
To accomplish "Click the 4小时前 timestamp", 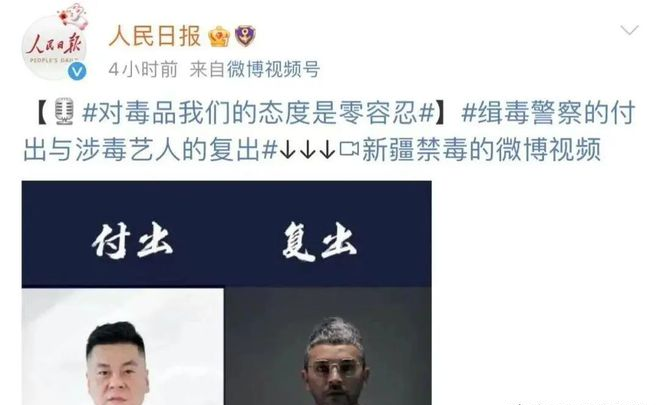I will (143, 69).
